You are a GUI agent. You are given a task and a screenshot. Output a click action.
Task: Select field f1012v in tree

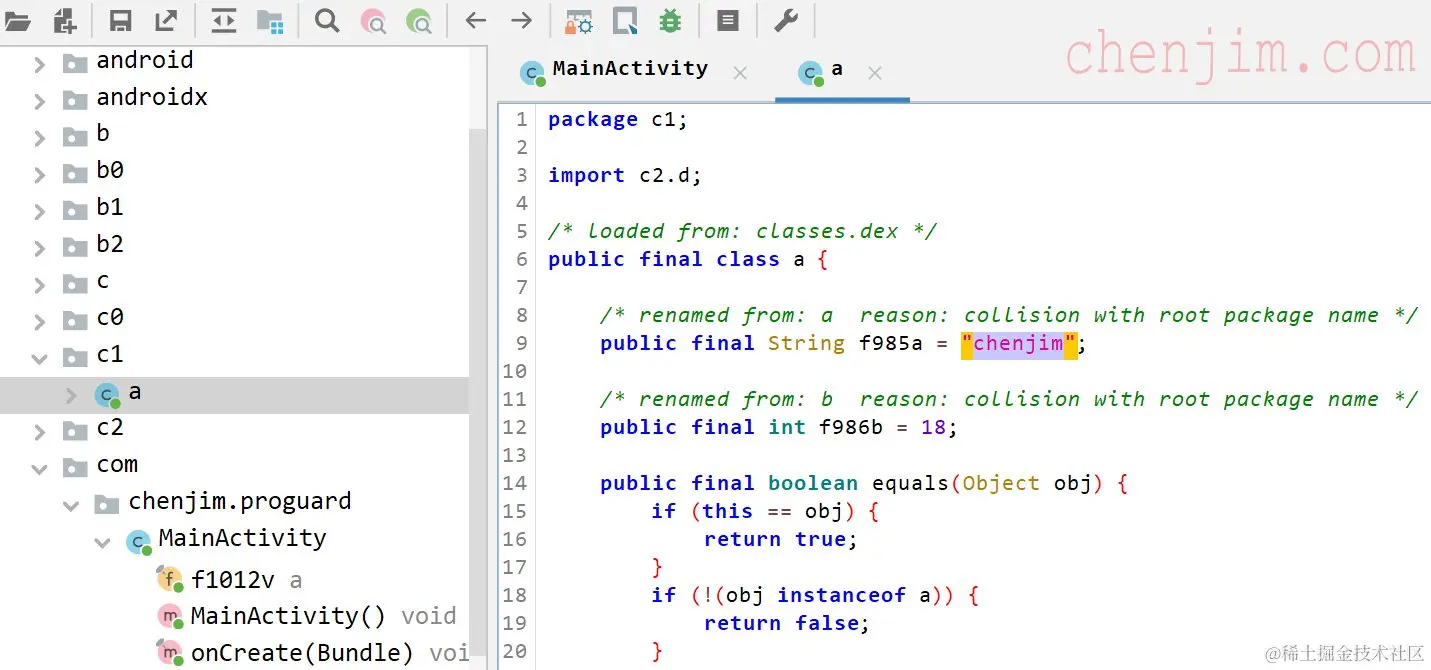click(230, 580)
